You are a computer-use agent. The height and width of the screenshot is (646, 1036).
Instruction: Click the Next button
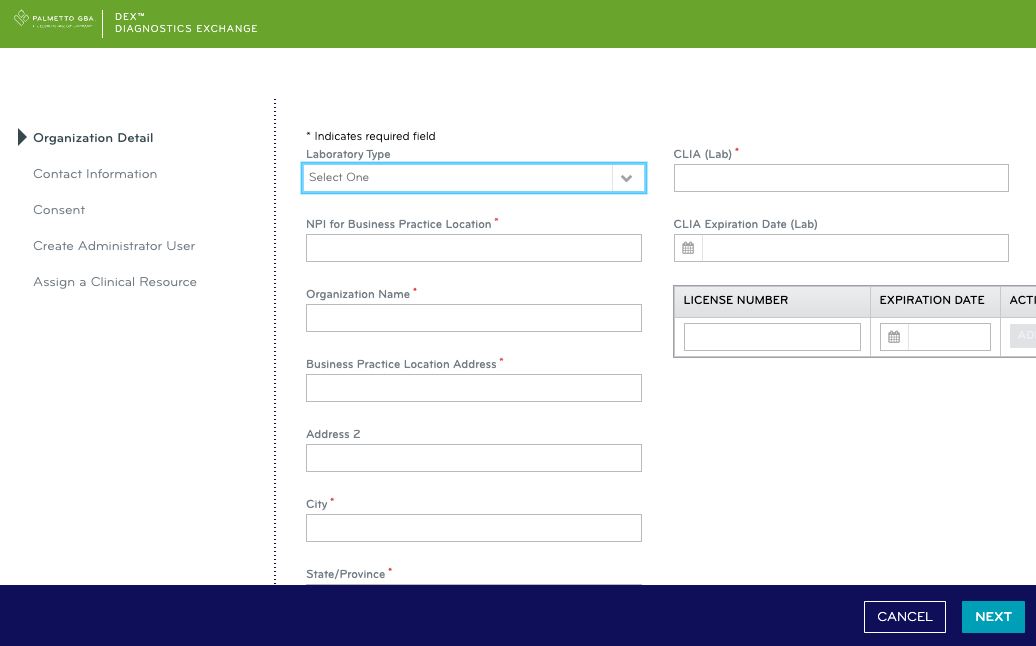[993, 617]
